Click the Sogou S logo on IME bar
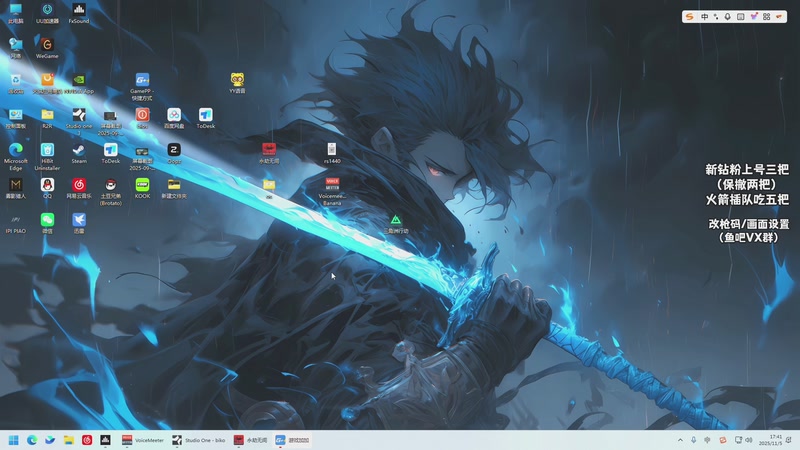 [x=690, y=17]
